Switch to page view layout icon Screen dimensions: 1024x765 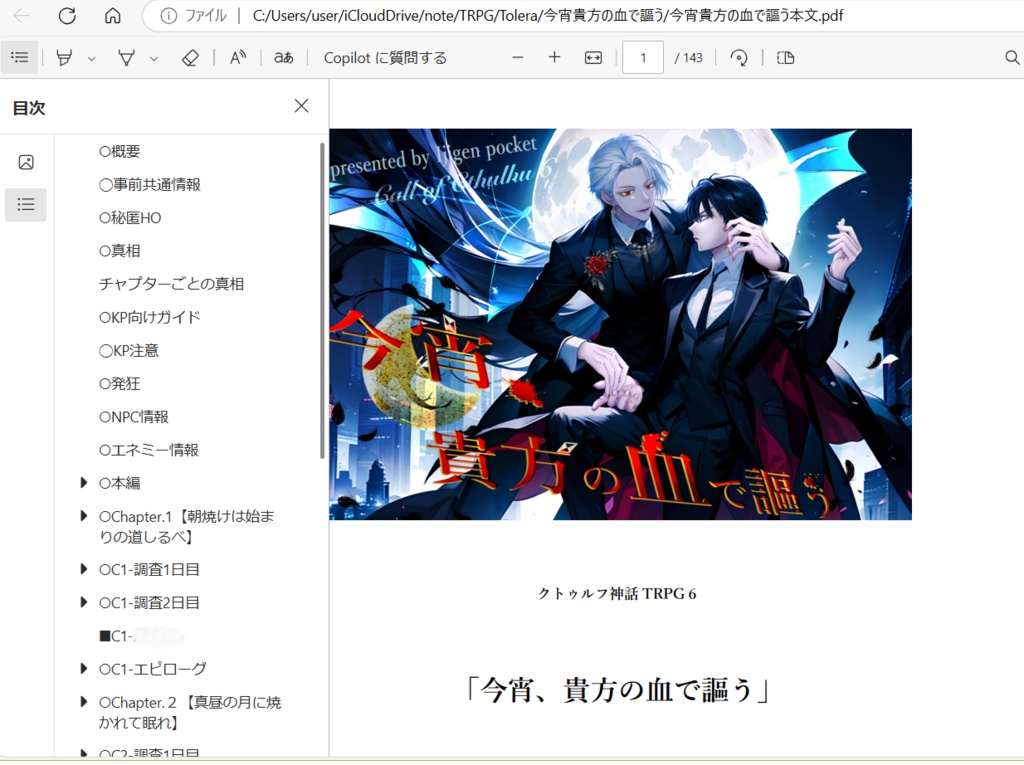point(786,57)
